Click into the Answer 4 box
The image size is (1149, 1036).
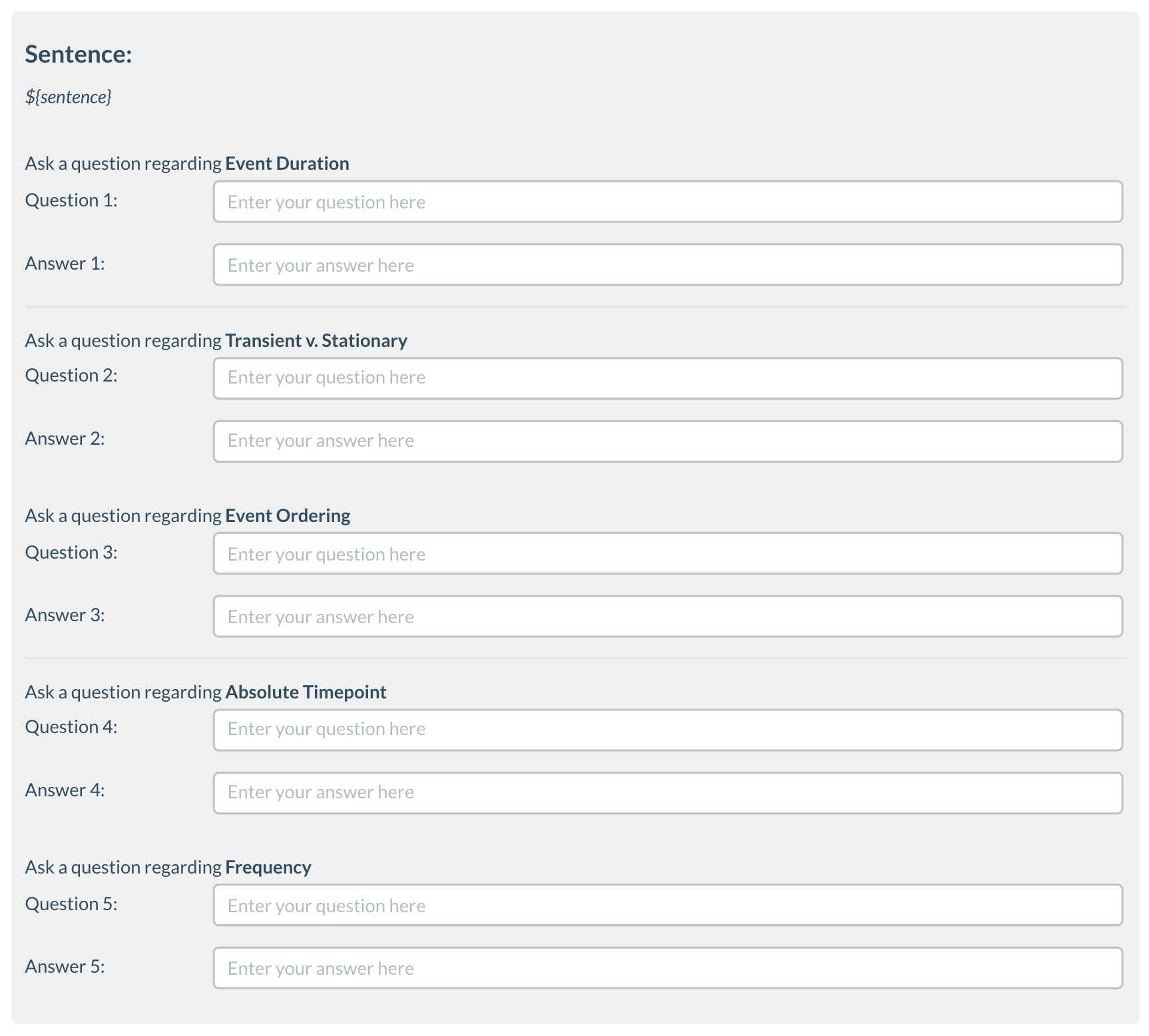667,792
